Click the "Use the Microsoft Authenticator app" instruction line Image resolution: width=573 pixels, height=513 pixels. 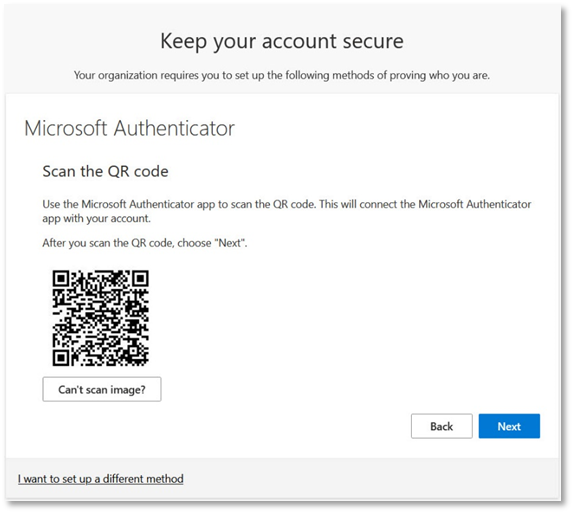[x=287, y=204]
